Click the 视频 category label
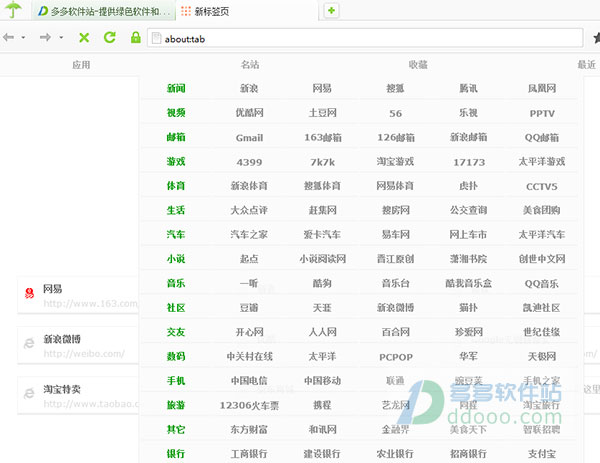 tap(176, 113)
